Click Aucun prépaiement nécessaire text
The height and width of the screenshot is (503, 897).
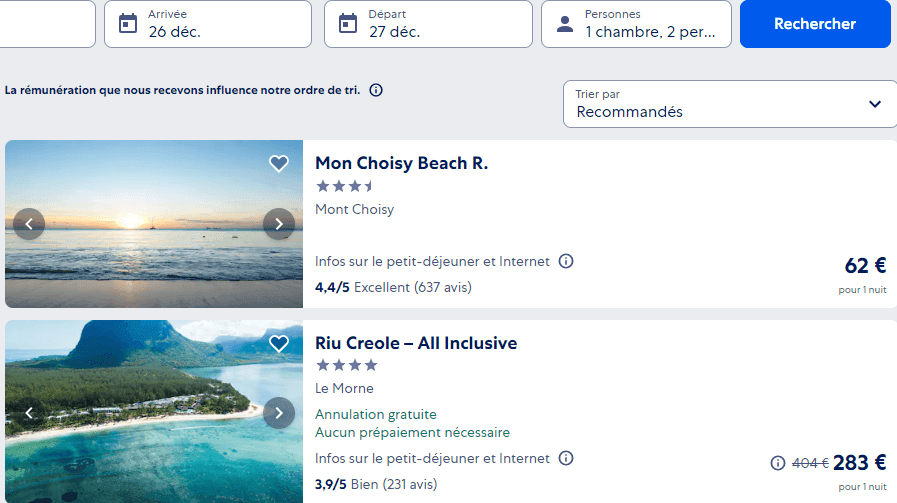(412, 432)
